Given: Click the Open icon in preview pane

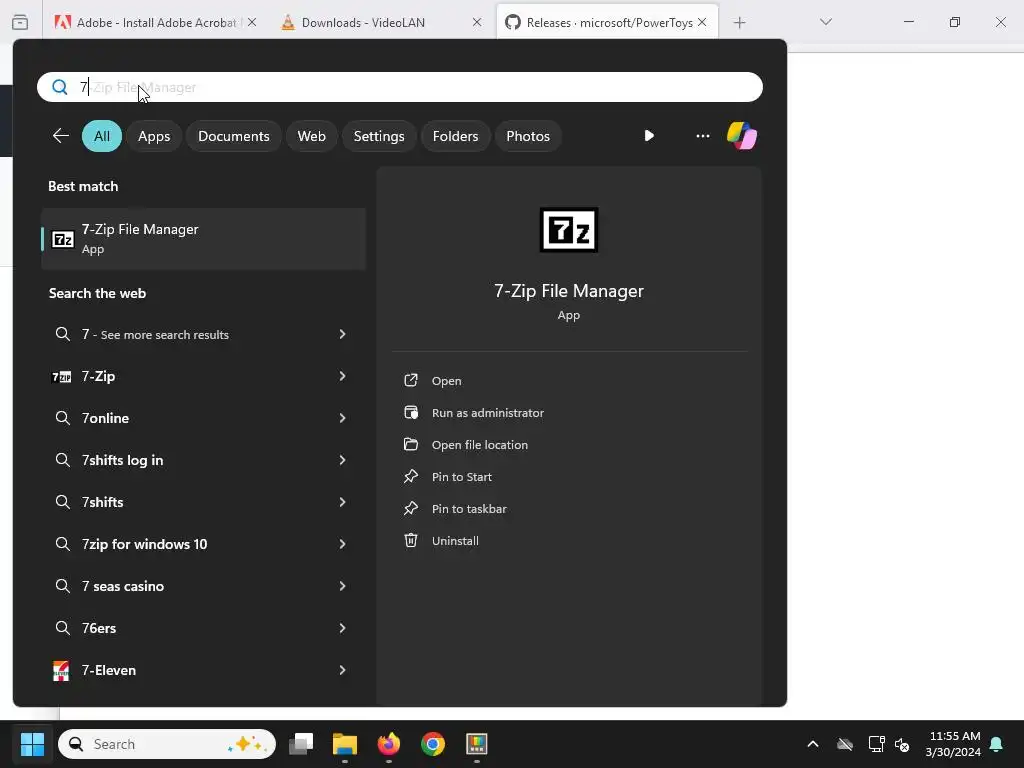Looking at the screenshot, I should pos(411,381).
